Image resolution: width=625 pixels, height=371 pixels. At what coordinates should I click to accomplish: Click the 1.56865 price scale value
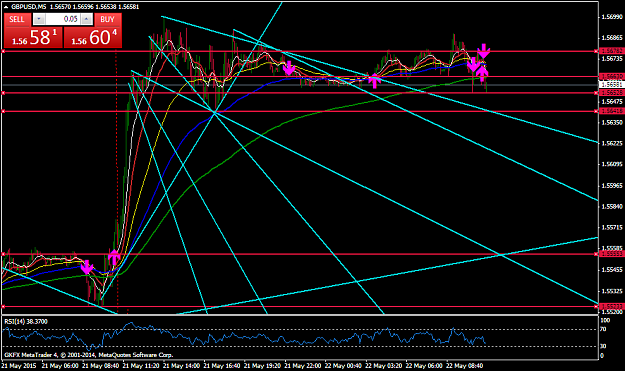612,38
